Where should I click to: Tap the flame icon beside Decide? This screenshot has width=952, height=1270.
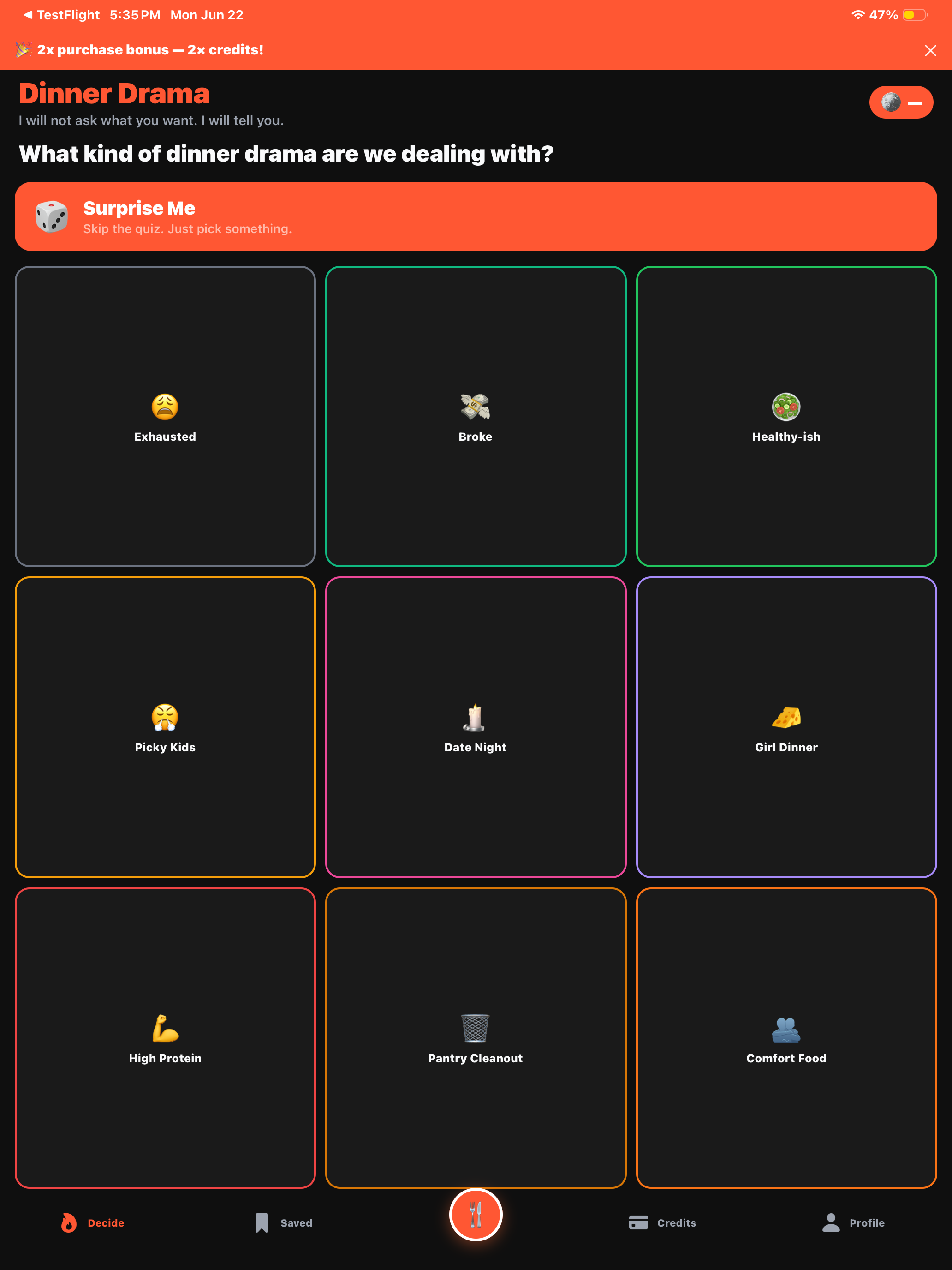click(69, 1223)
